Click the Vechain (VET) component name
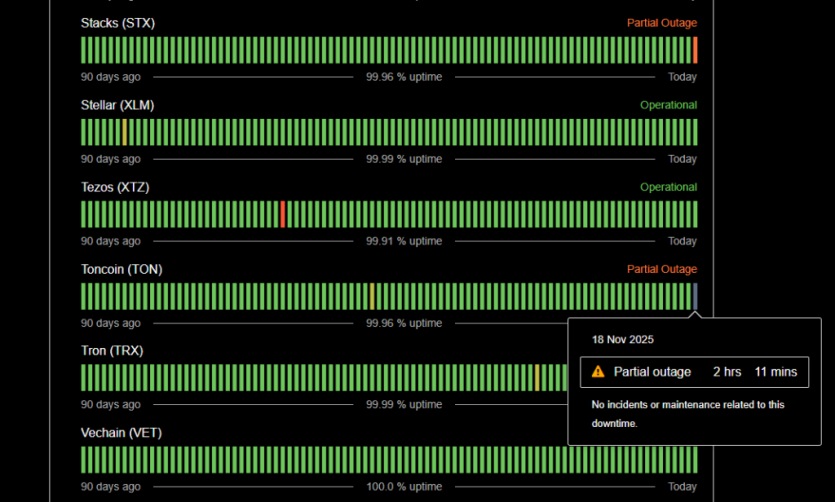This screenshot has width=835, height=502. click(x=121, y=433)
